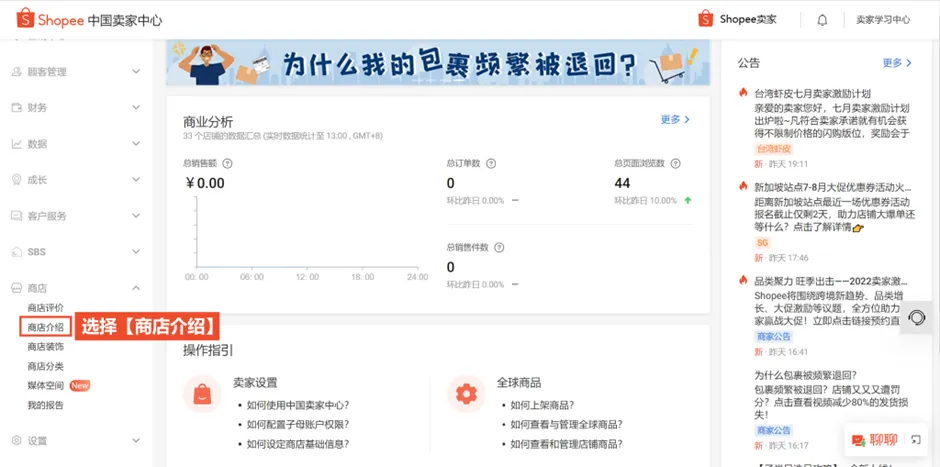Click help icon next to 总销售件数
Screen dimensions: 940x467
click(499, 248)
